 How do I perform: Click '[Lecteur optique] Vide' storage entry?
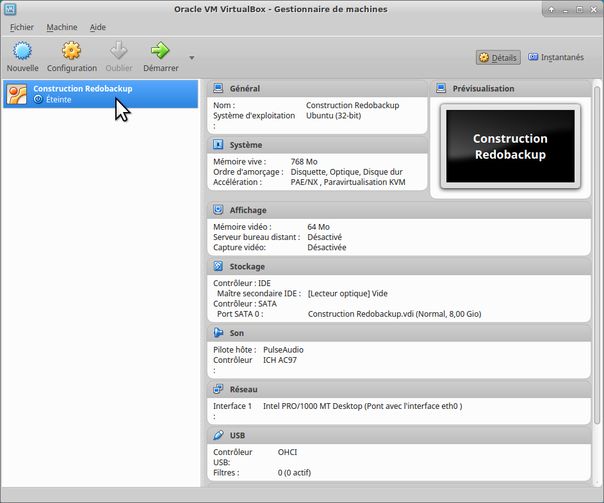[x=347, y=293]
